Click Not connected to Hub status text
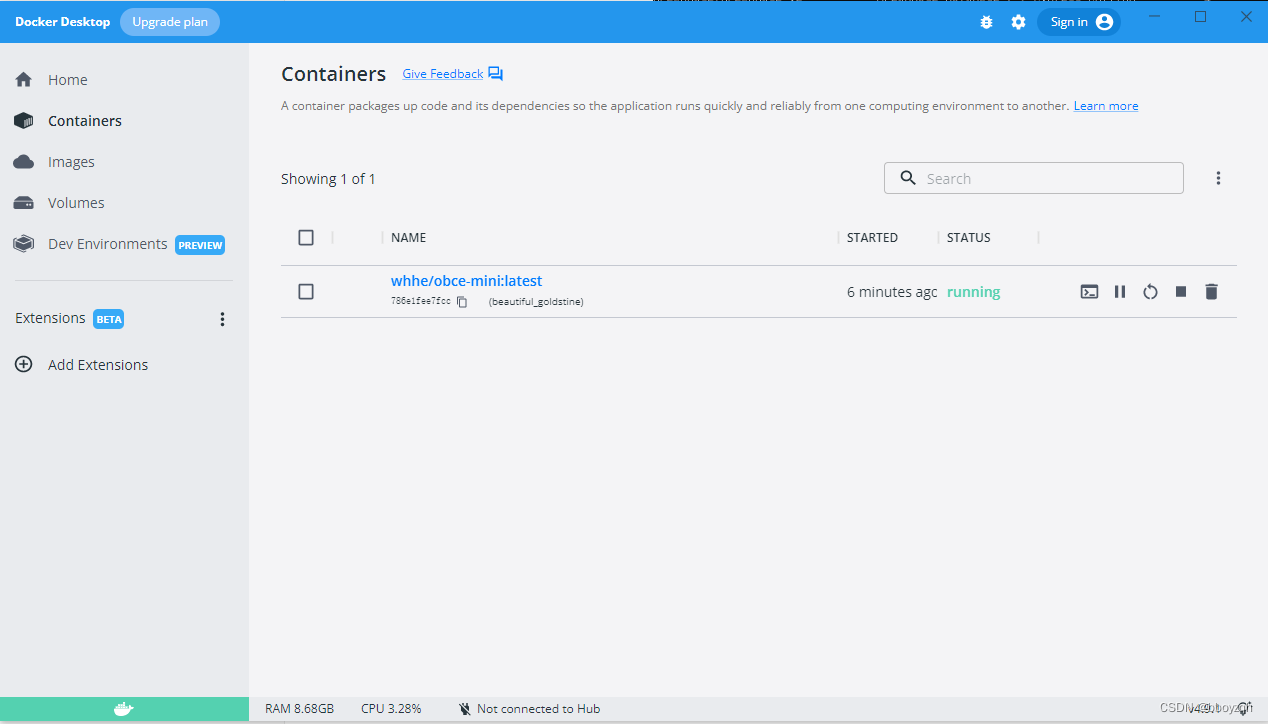The width and height of the screenshot is (1268, 724). point(538,709)
